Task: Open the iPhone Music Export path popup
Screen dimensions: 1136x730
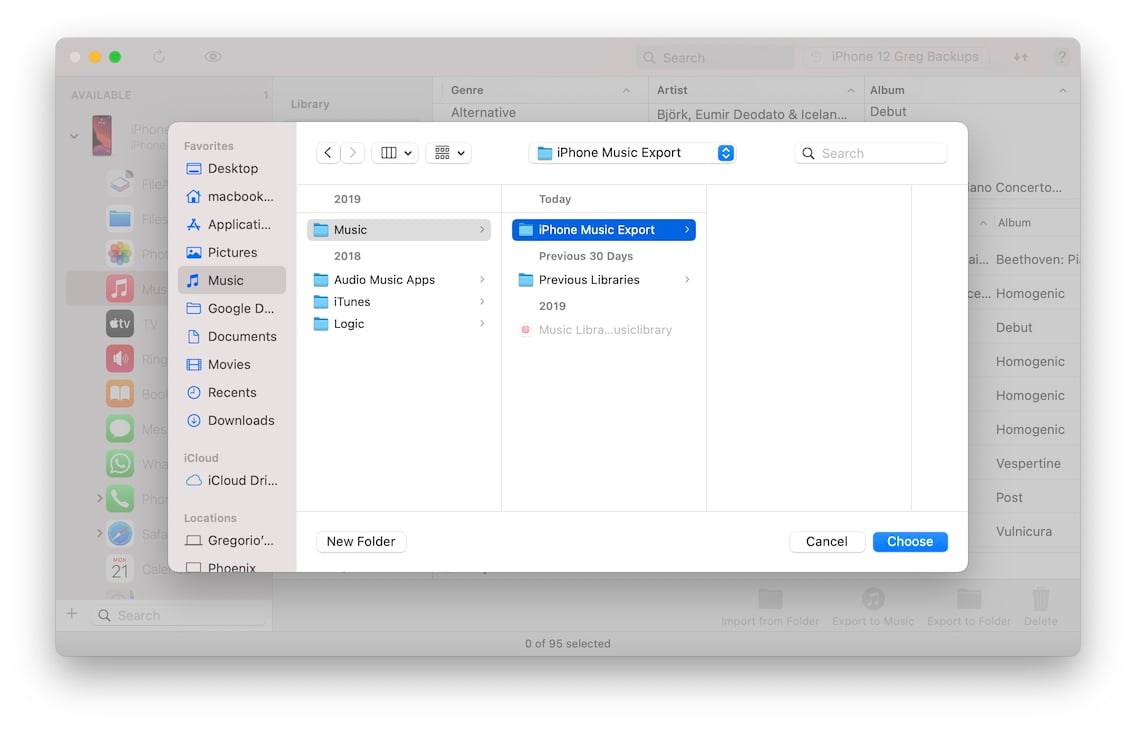Action: (632, 153)
